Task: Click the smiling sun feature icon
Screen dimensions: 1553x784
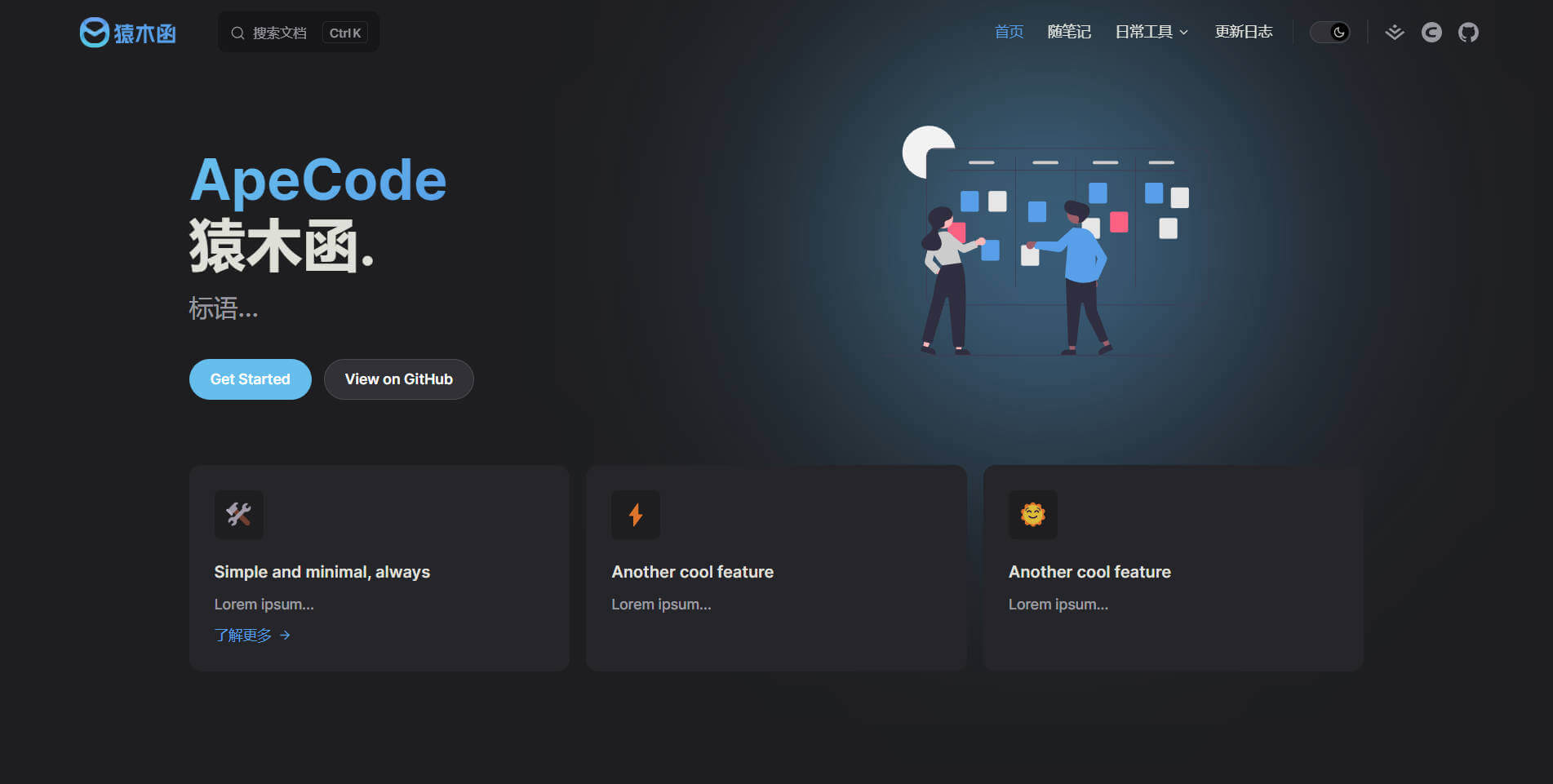Action: point(1033,514)
